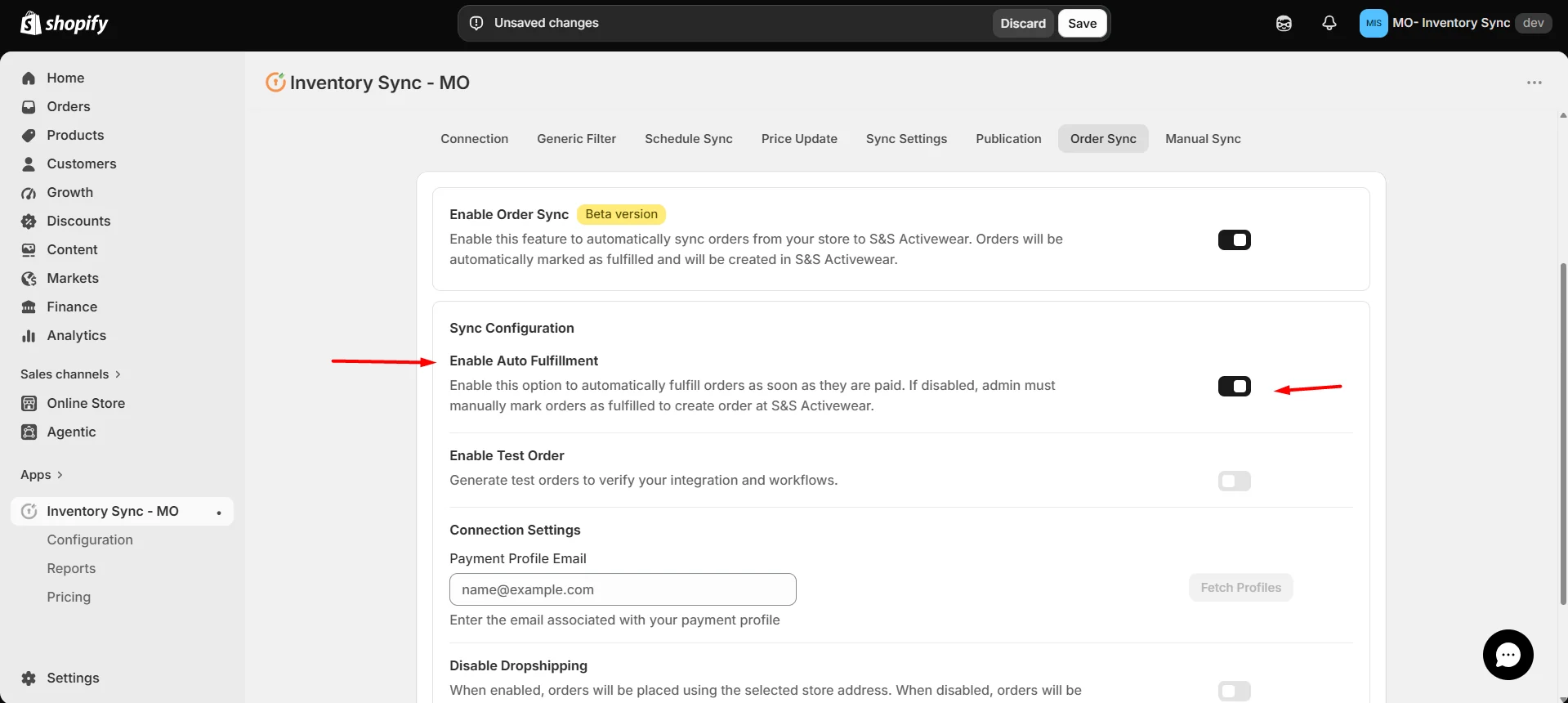Image resolution: width=1568 pixels, height=703 pixels.
Task: Click the Products tag icon
Action: [x=29, y=135]
